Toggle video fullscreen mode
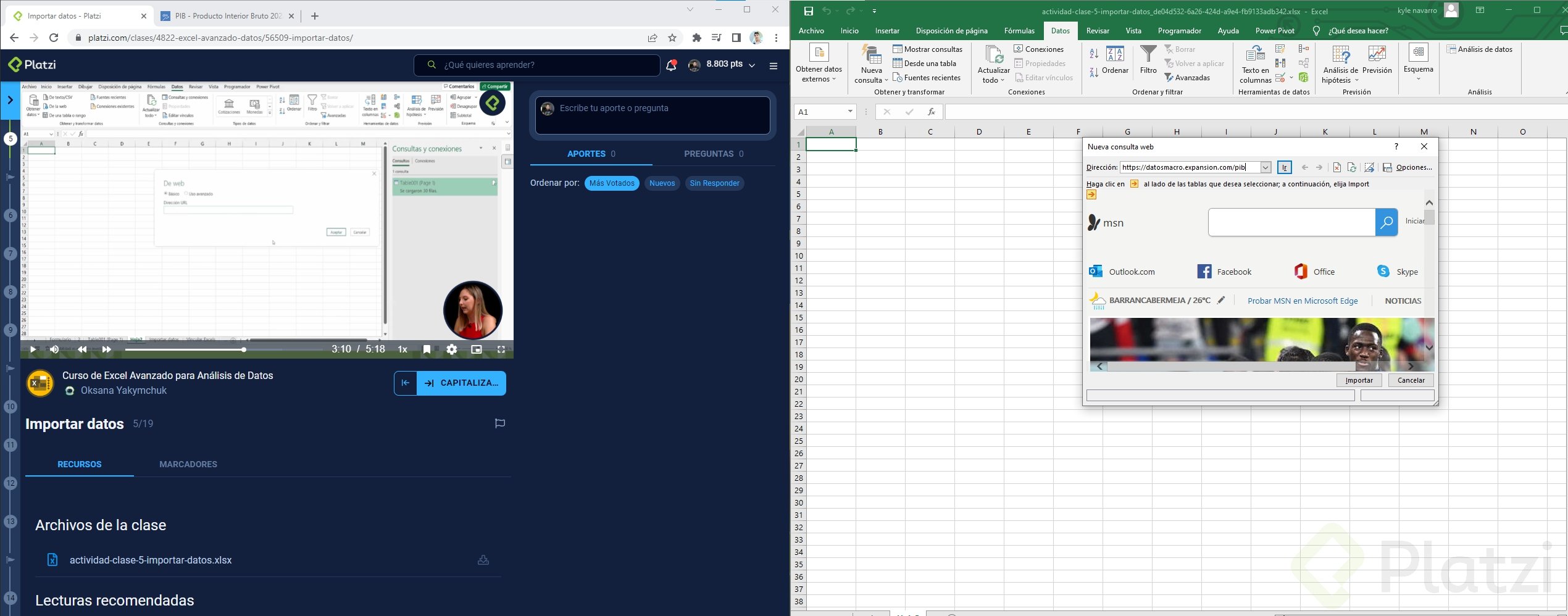 point(501,349)
